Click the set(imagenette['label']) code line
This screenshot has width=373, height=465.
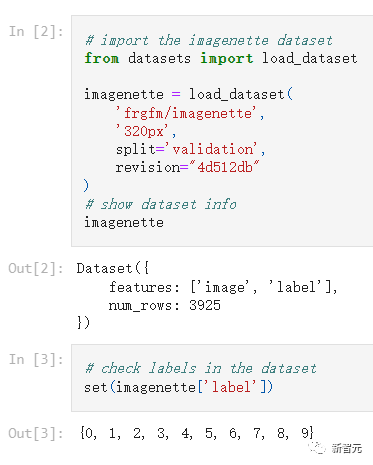(x=178, y=387)
